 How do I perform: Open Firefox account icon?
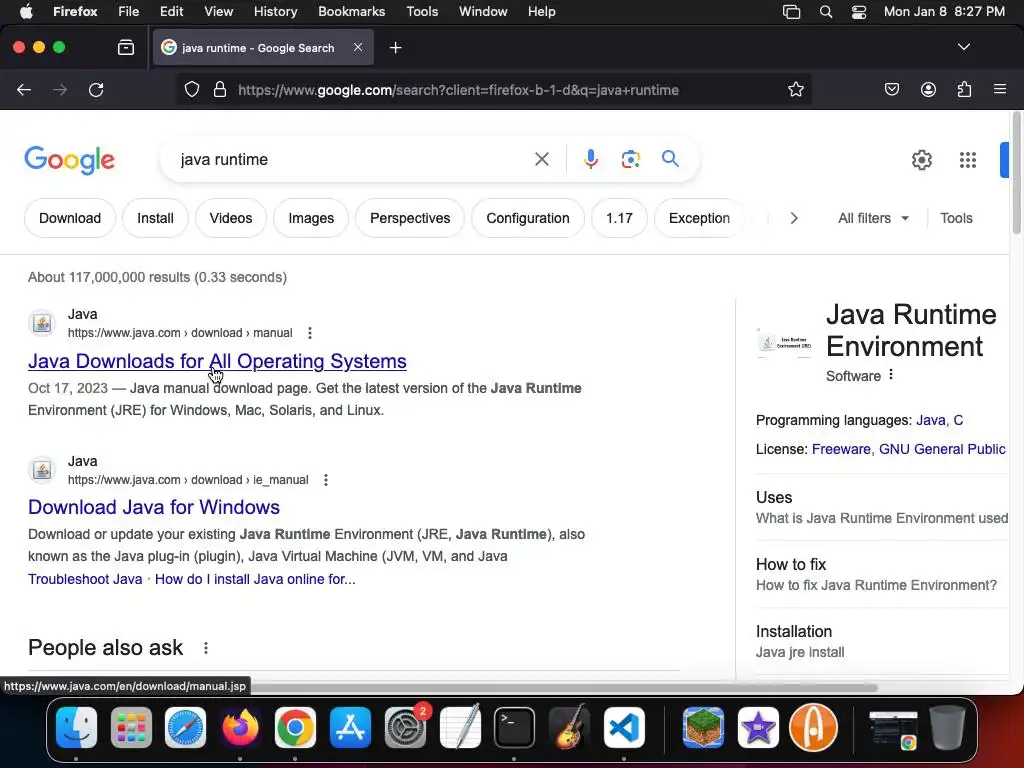928,89
